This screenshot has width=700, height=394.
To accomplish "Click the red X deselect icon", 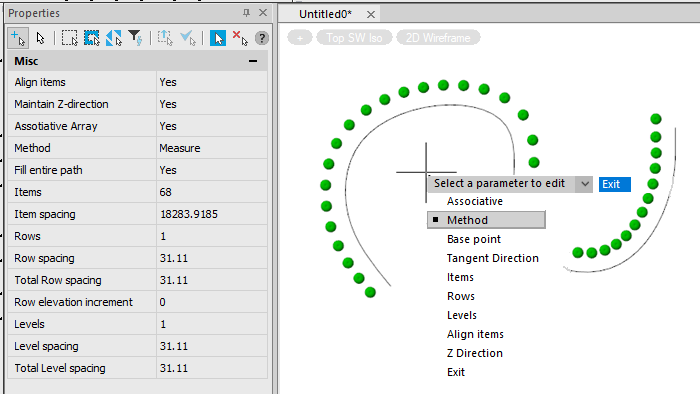I will (240, 38).
